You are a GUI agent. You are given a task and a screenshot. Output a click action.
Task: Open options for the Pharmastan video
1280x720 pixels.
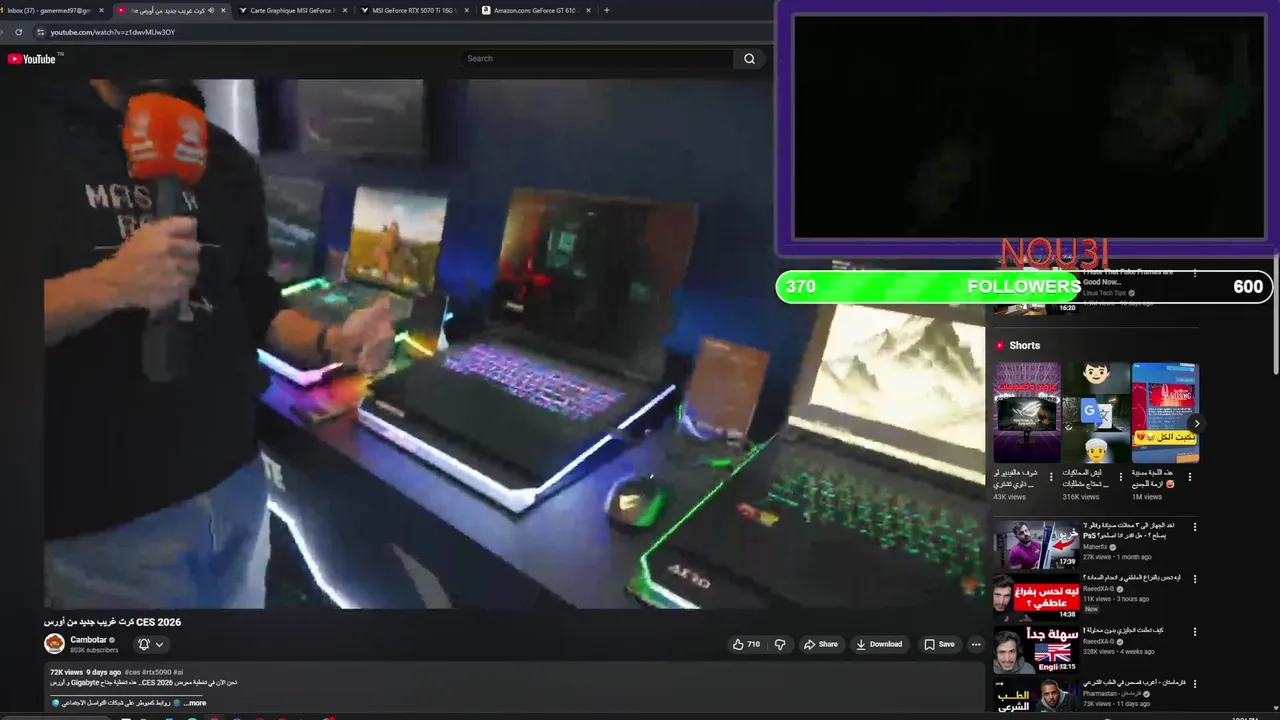click(x=1195, y=685)
